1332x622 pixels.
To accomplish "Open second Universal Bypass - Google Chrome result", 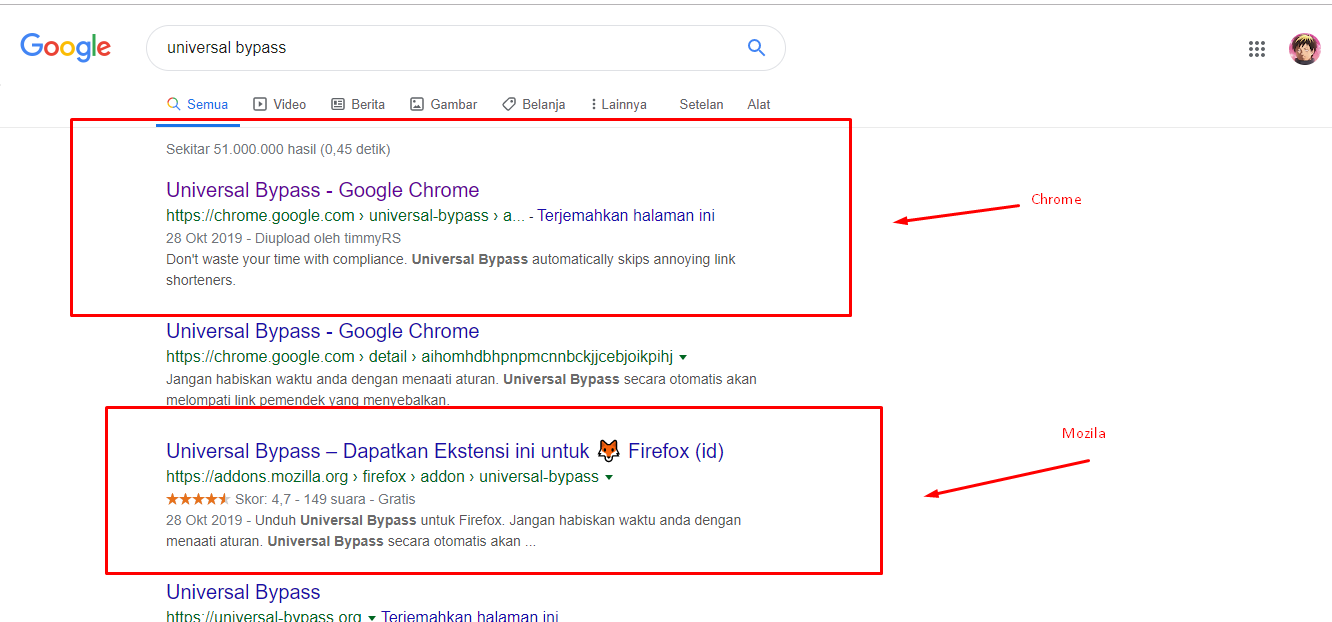I will coord(323,331).
